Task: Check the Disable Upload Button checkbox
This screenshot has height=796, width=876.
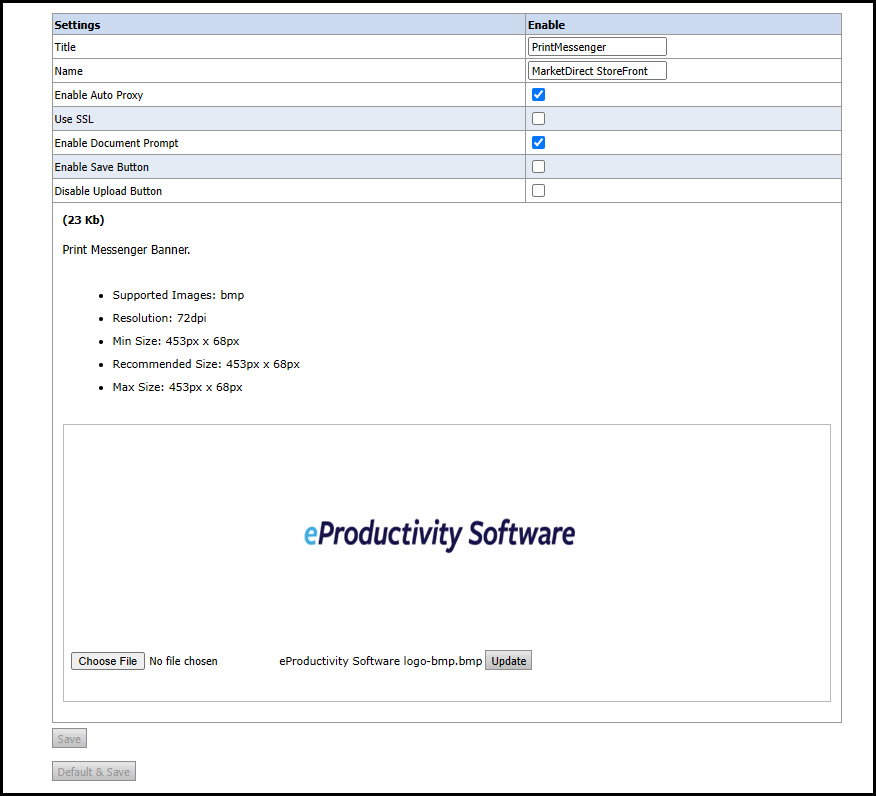Action: click(x=538, y=191)
